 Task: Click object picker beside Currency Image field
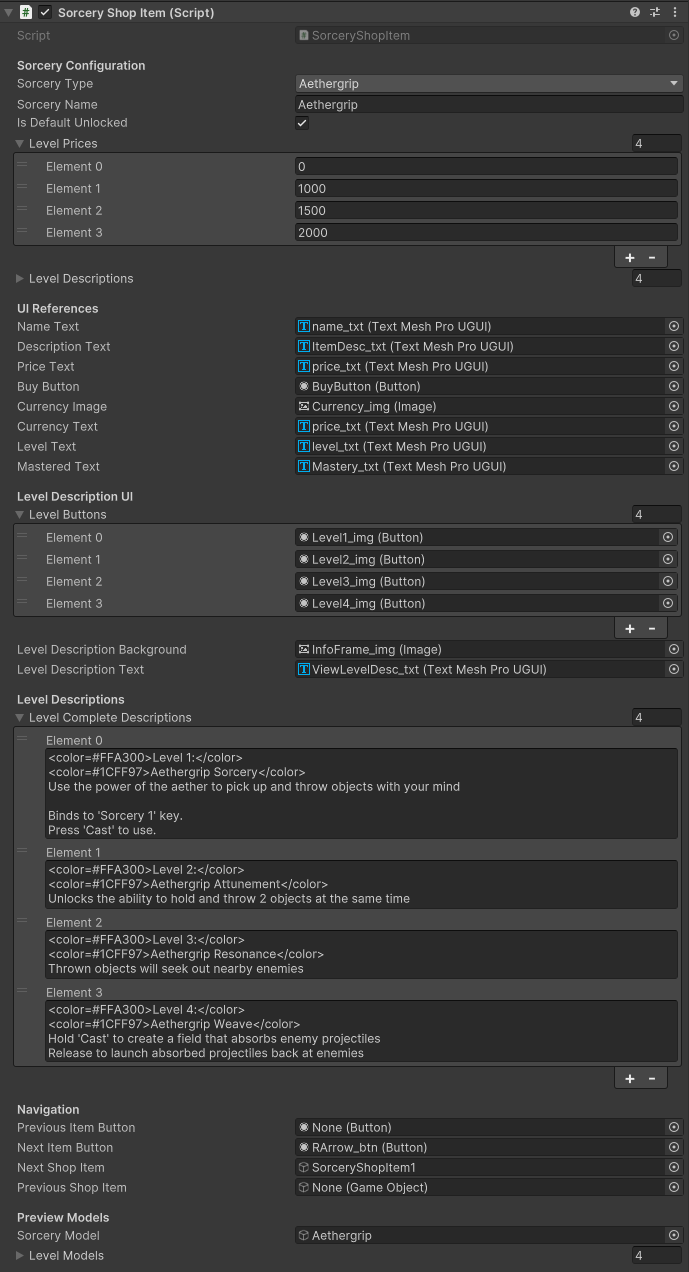pyautogui.click(x=674, y=407)
